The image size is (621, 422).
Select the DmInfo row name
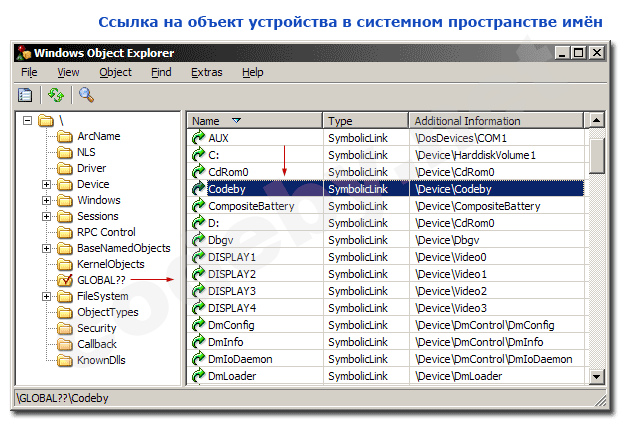click(226, 342)
